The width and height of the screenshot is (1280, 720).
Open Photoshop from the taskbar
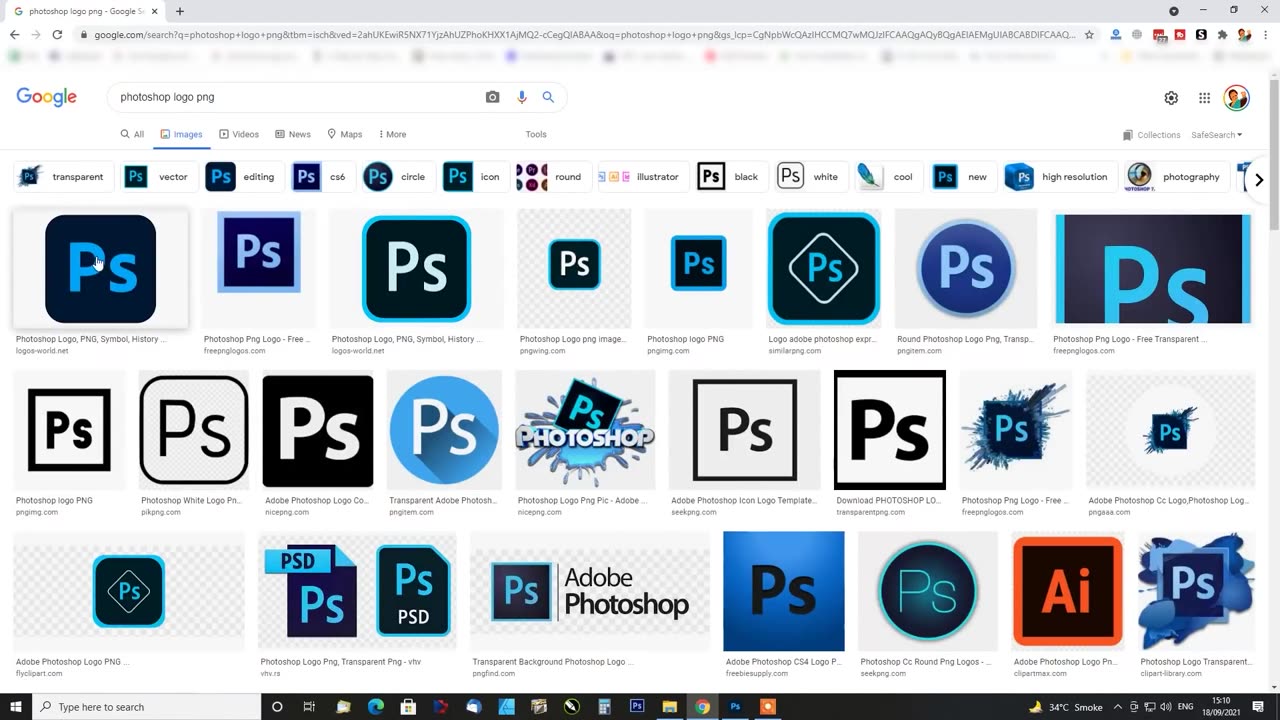pyautogui.click(x=735, y=707)
